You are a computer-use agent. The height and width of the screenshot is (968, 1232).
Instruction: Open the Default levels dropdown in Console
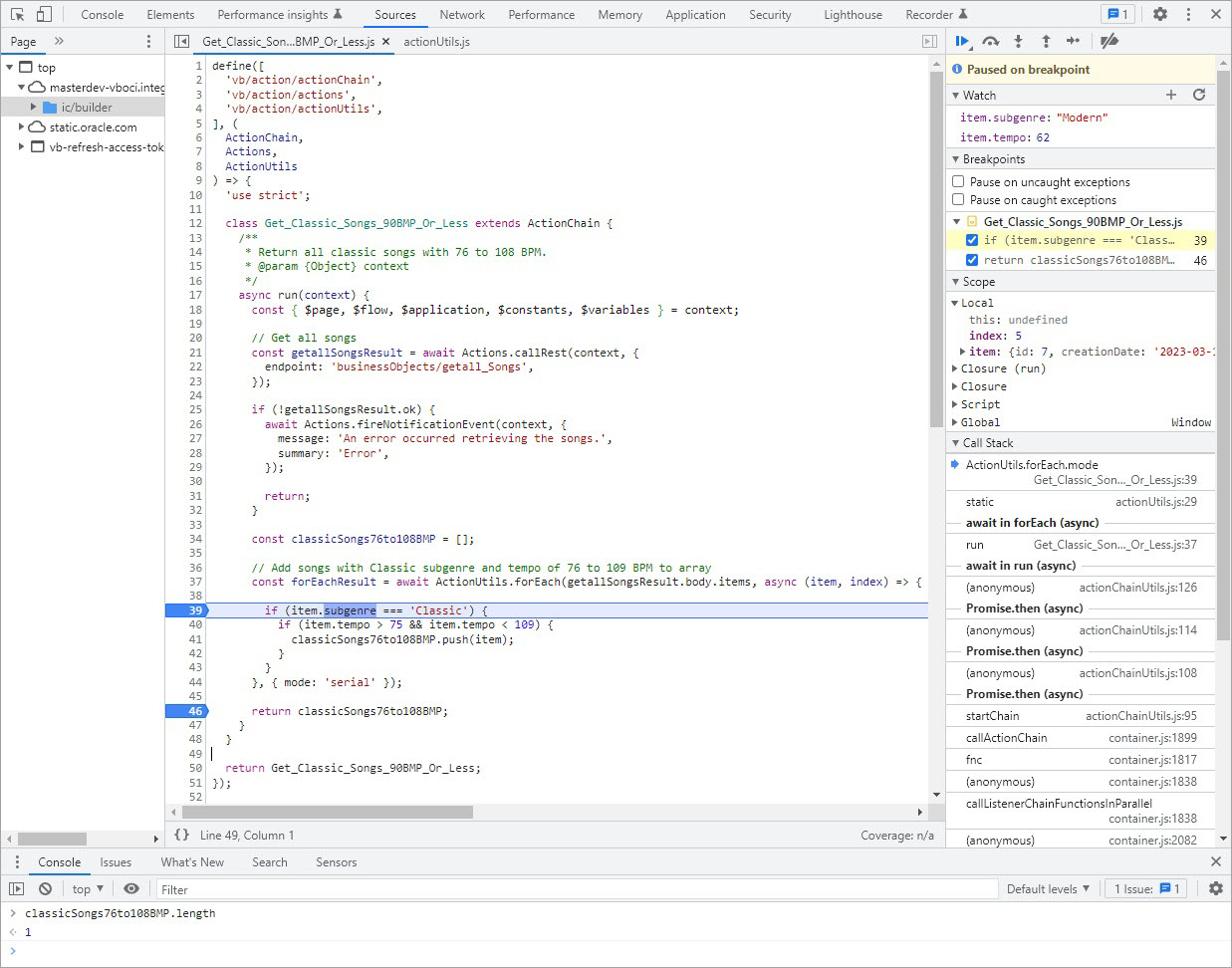click(1048, 888)
